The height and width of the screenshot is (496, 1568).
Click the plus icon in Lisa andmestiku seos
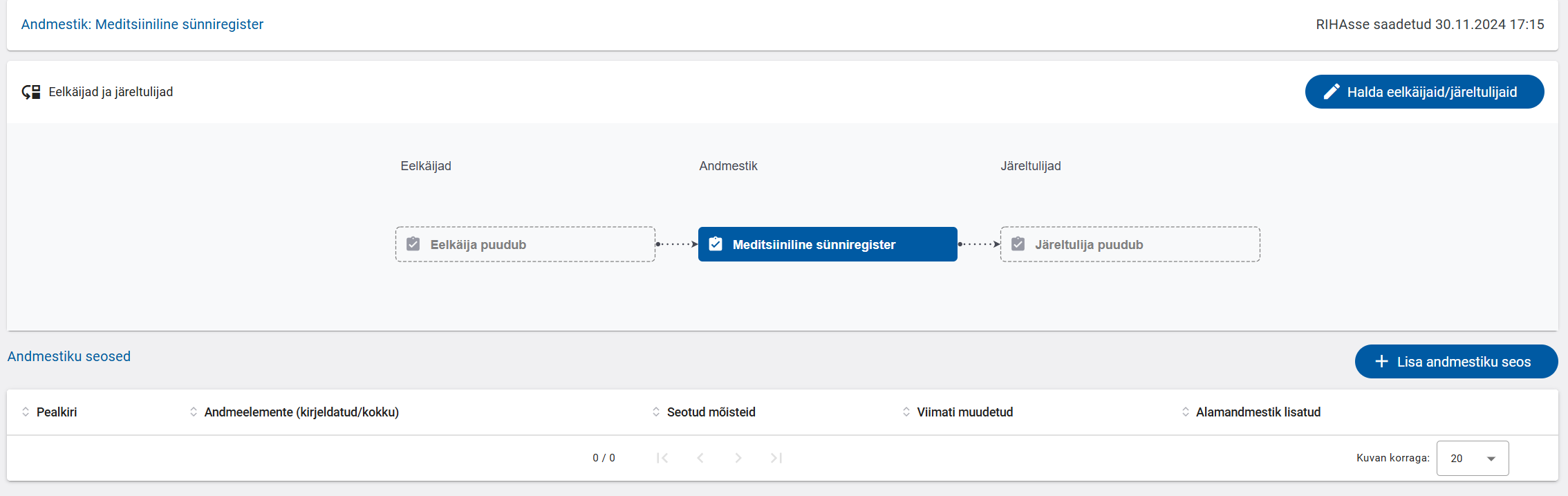(1381, 362)
